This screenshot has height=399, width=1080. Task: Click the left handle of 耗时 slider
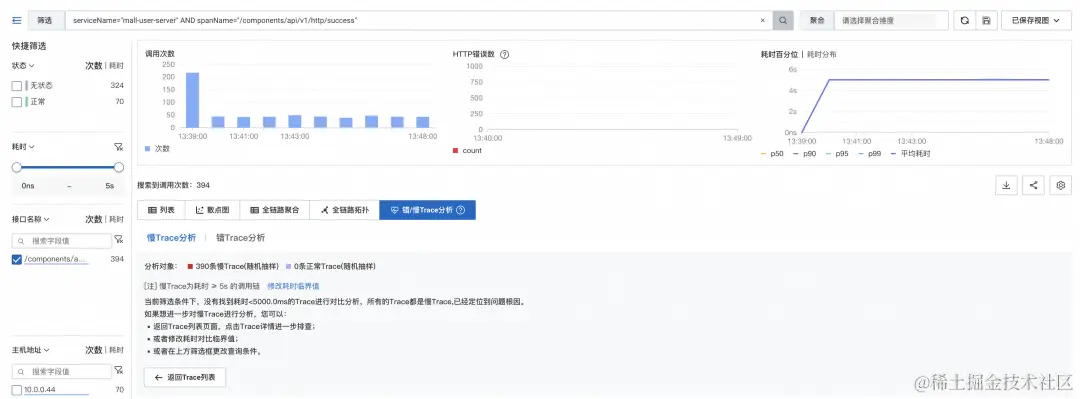[17, 167]
